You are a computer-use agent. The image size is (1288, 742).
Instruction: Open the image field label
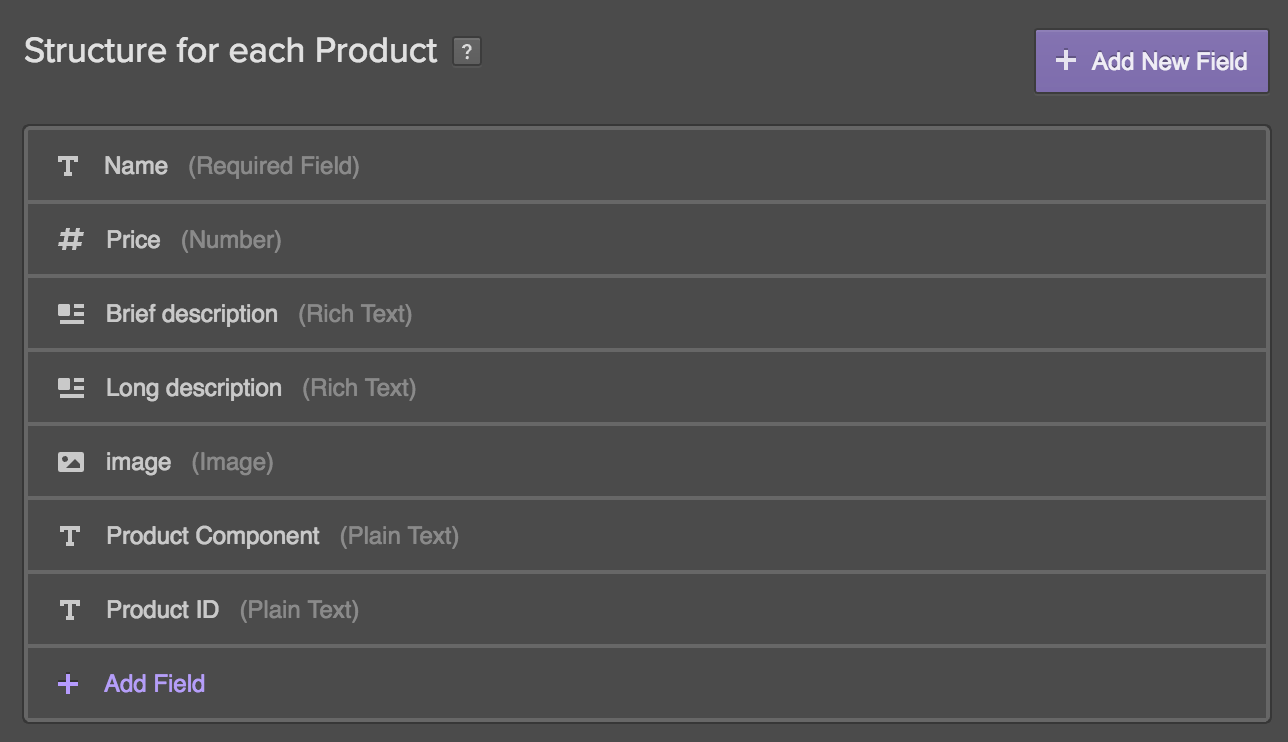point(139,463)
